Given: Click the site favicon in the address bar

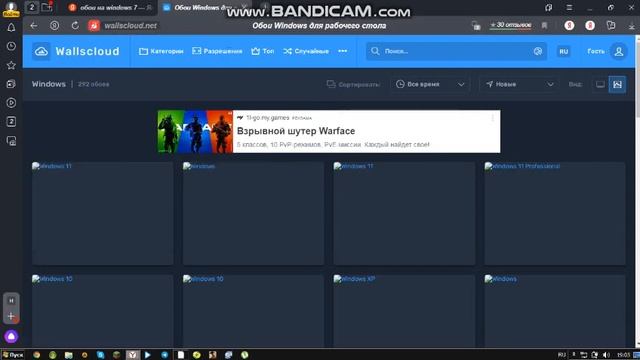Looking at the screenshot, I should coord(94,25).
